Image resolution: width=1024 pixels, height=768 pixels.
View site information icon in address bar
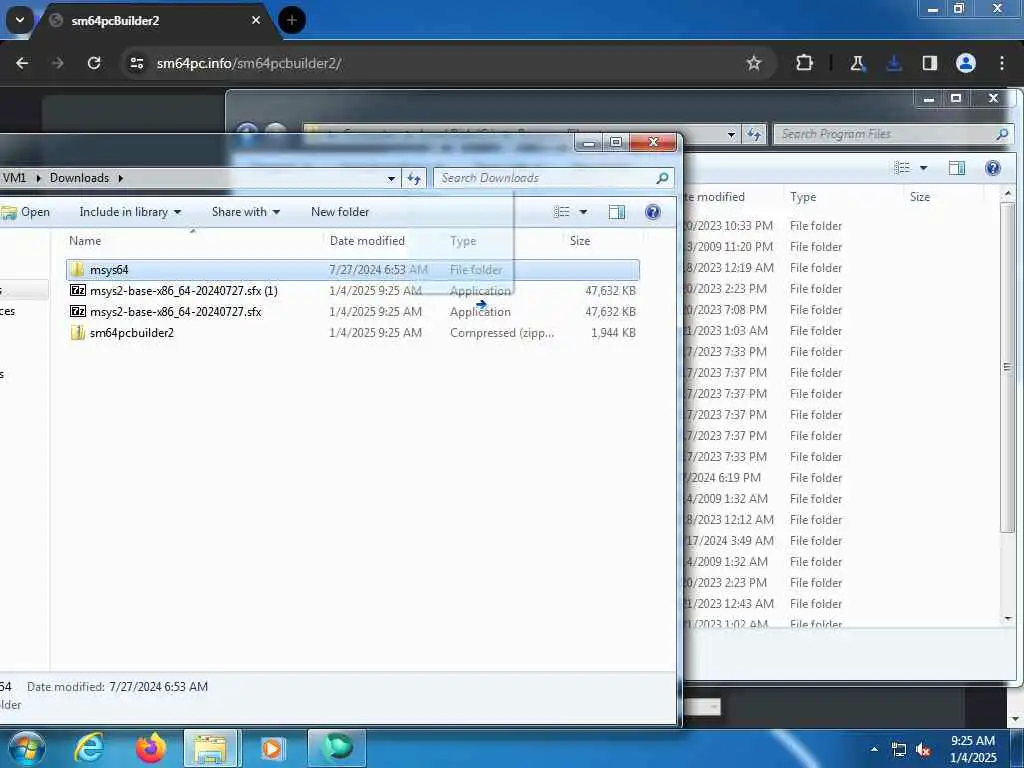point(136,63)
